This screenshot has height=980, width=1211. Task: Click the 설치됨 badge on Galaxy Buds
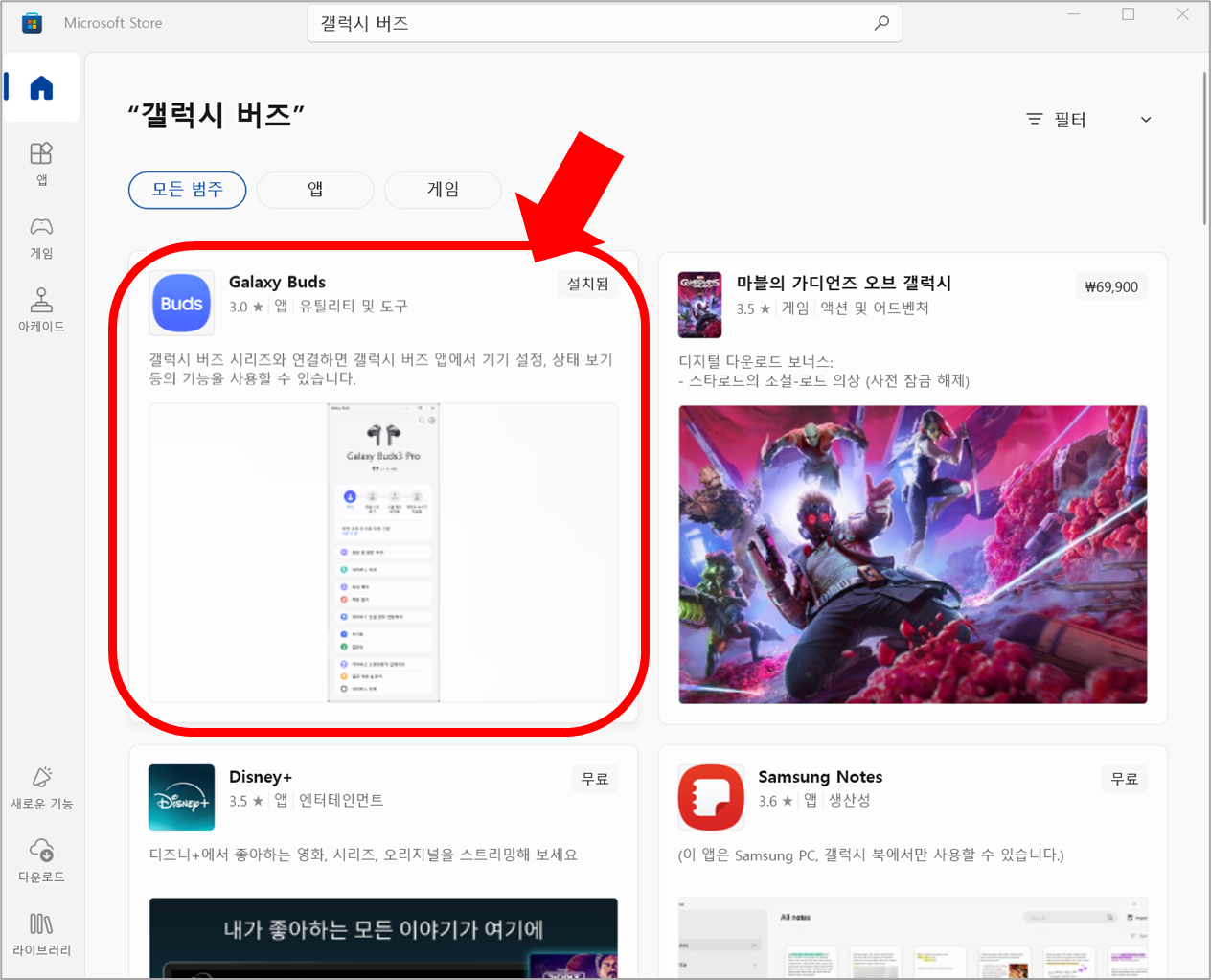(x=587, y=285)
